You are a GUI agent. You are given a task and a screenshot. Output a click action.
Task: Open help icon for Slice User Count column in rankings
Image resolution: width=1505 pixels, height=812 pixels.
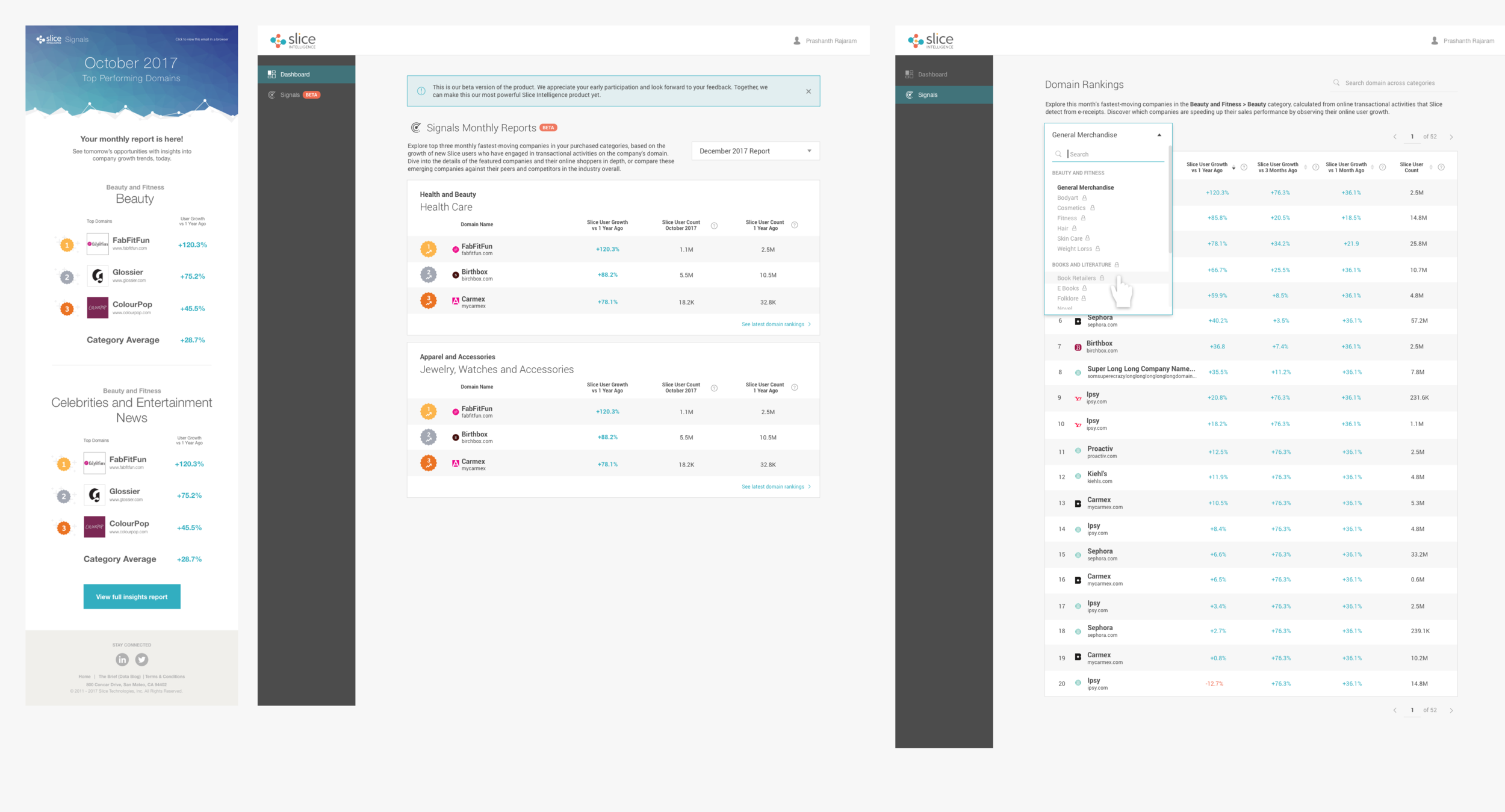(1441, 167)
